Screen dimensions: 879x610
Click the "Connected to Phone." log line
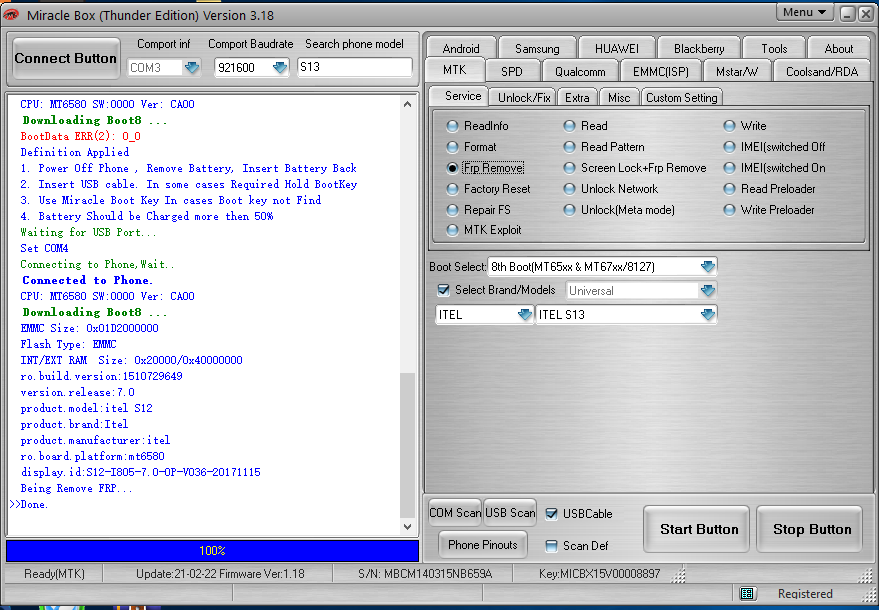point(87,280)
